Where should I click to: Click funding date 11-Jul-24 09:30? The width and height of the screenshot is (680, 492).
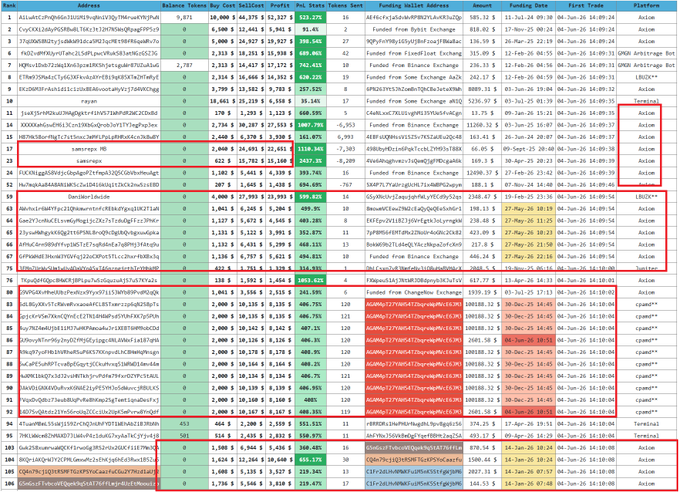click(529, 17)
